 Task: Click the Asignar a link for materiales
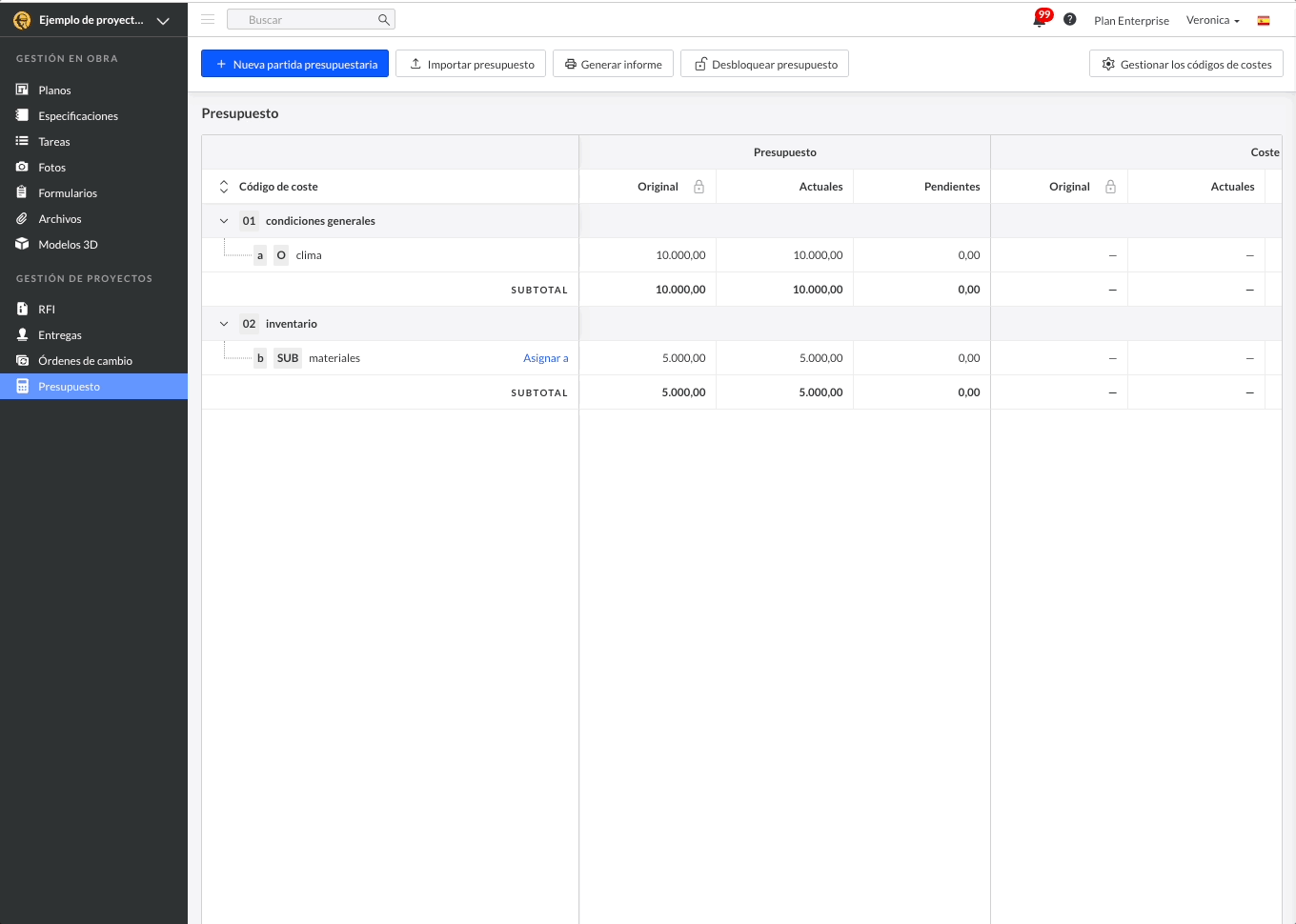pyautogui.click(x=545, y=358)
